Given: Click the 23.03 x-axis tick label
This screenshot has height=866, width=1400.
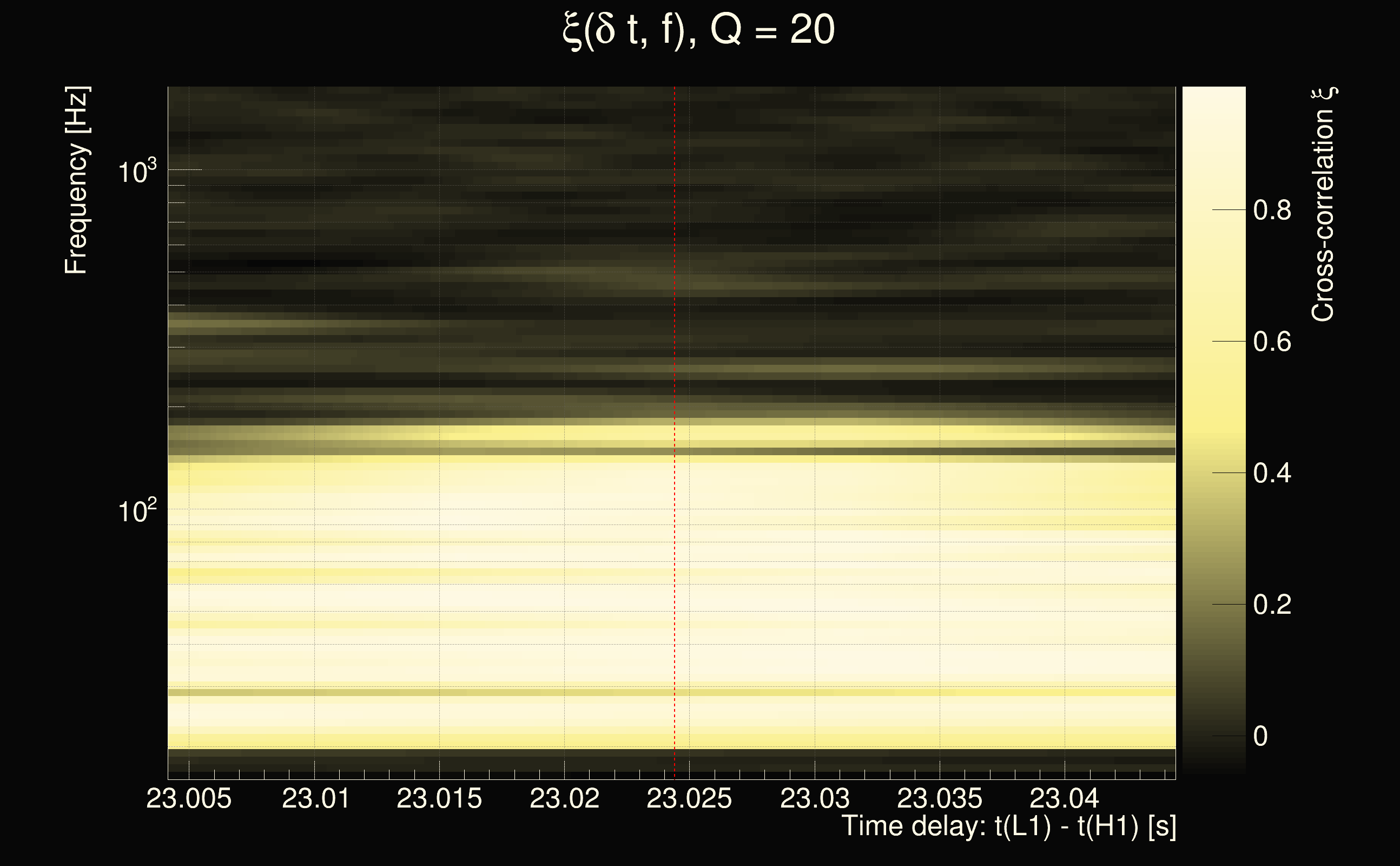Looking at the screenshot, I should pyautogui.click(x=815, y=798).
